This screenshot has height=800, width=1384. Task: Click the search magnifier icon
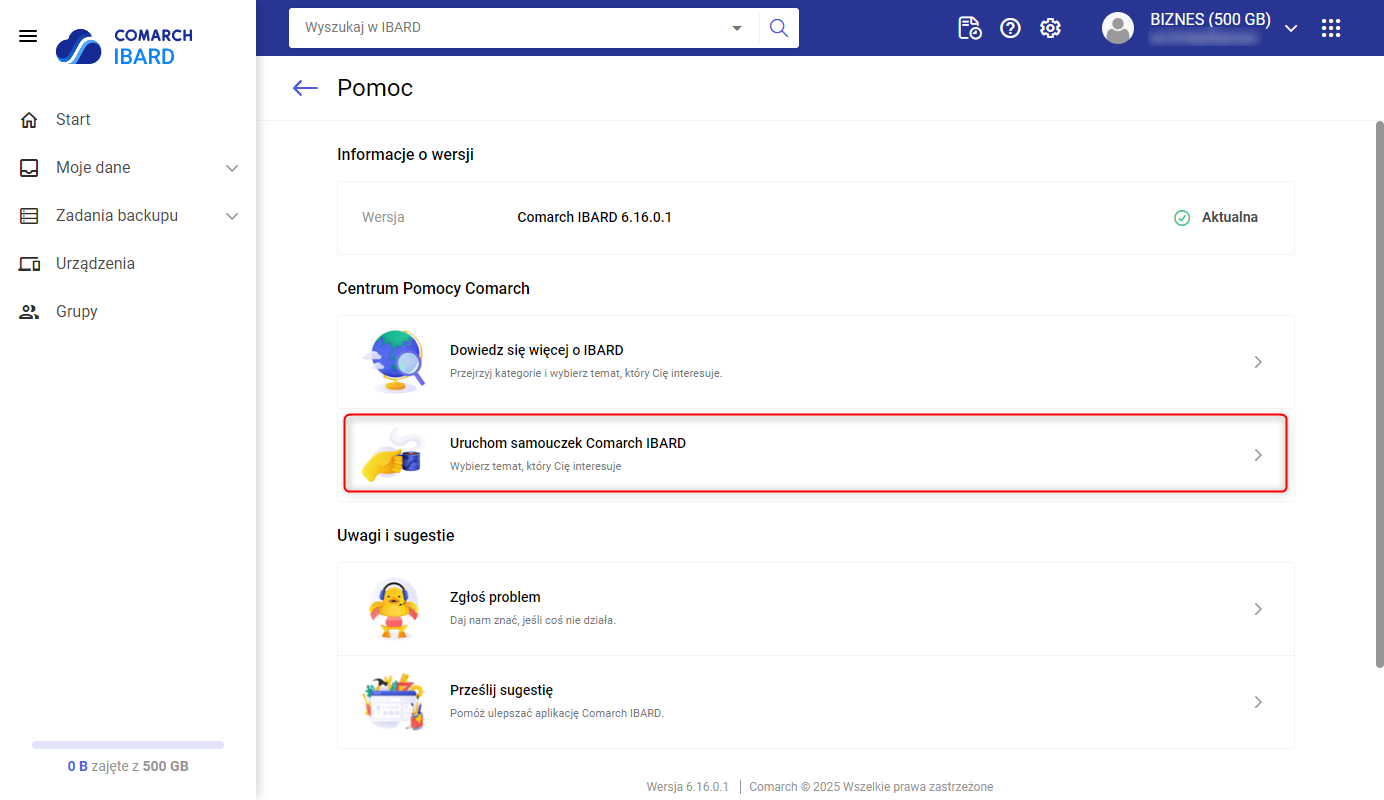(779, 28)
